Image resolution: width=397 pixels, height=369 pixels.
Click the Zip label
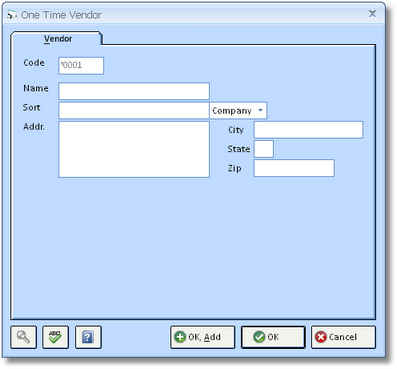pyautogui.click(x=234, y=168)
